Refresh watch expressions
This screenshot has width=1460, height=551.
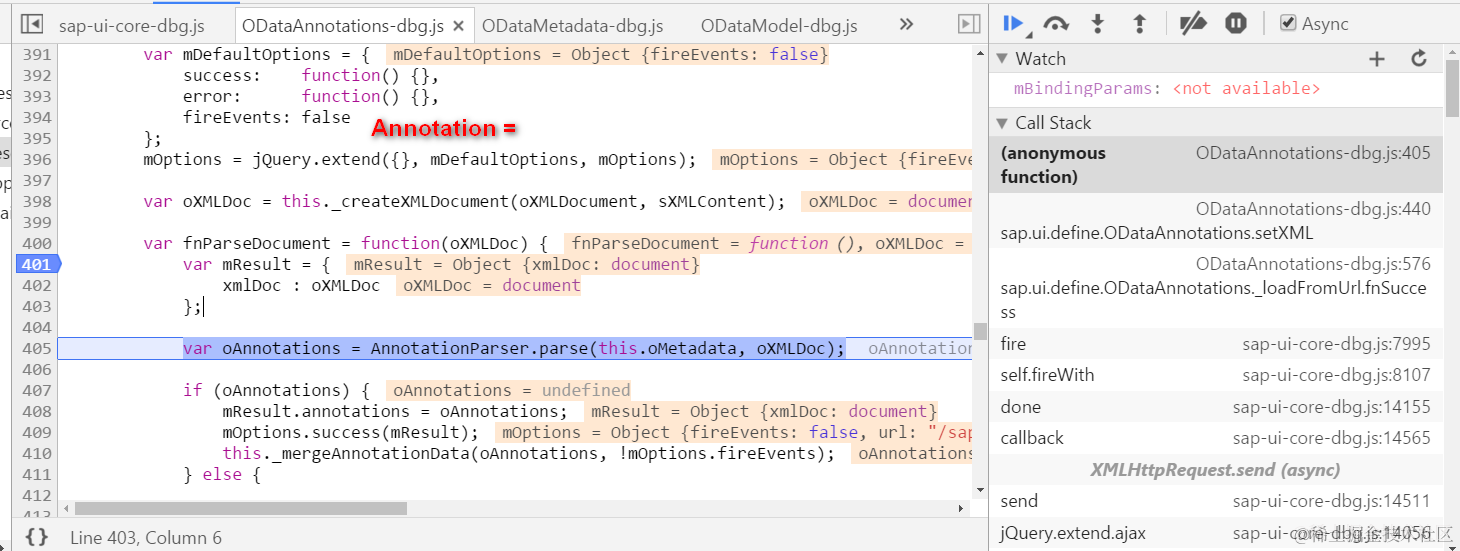(x=1419, y=59)
